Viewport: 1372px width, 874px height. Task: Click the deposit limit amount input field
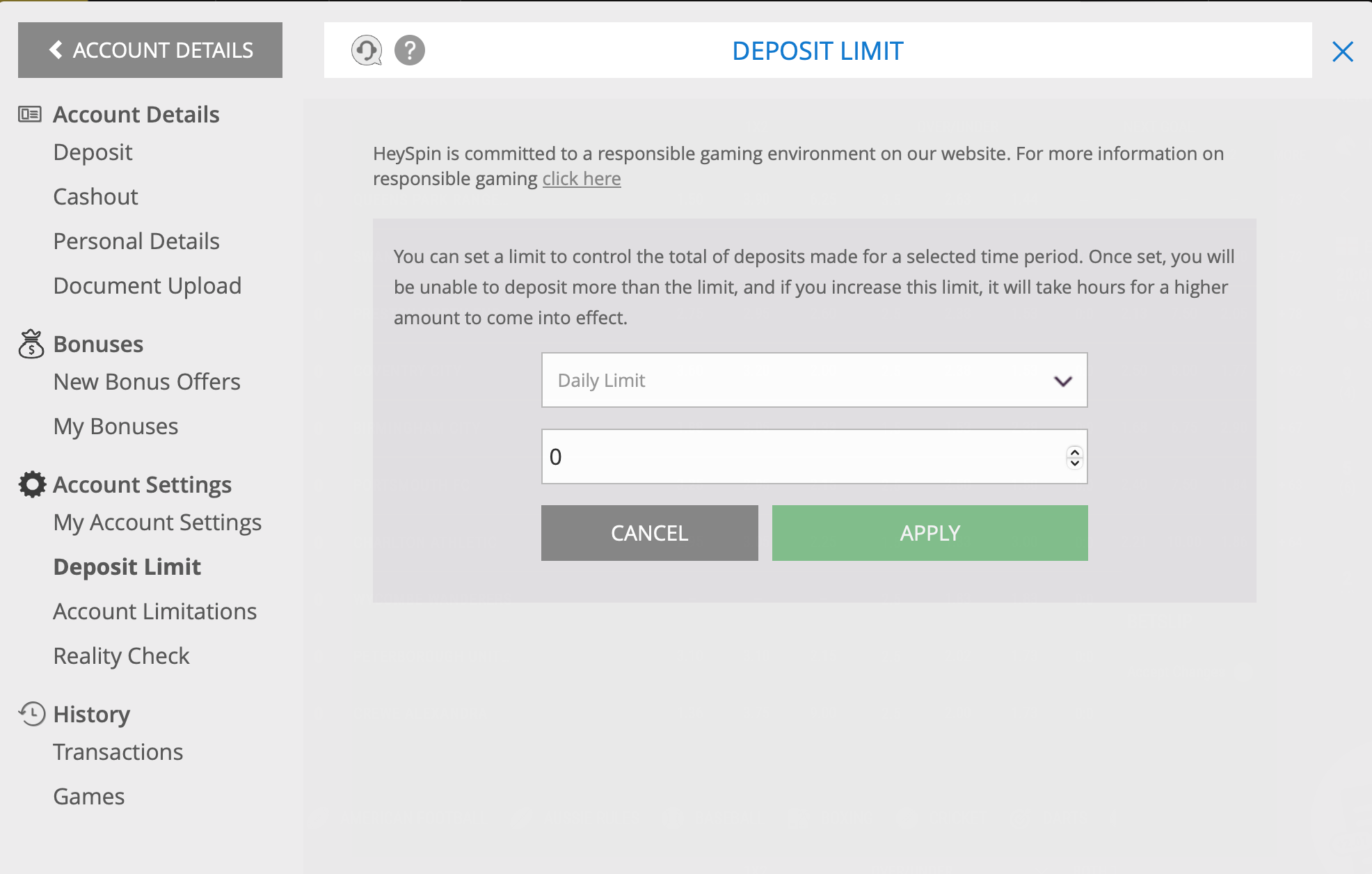coord(814,457)
